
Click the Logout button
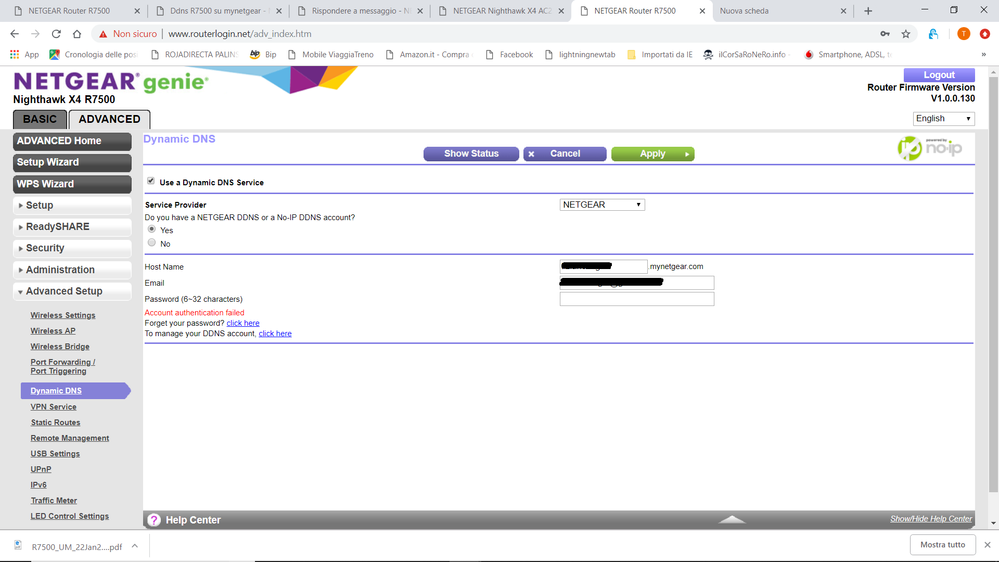(x=939, y=75)
